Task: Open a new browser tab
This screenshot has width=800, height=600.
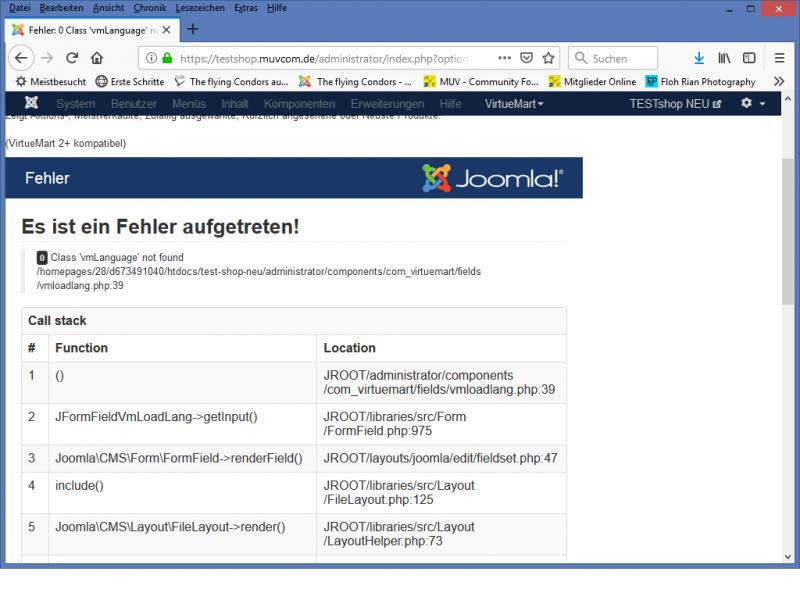Action: click(x=193, y=29)
